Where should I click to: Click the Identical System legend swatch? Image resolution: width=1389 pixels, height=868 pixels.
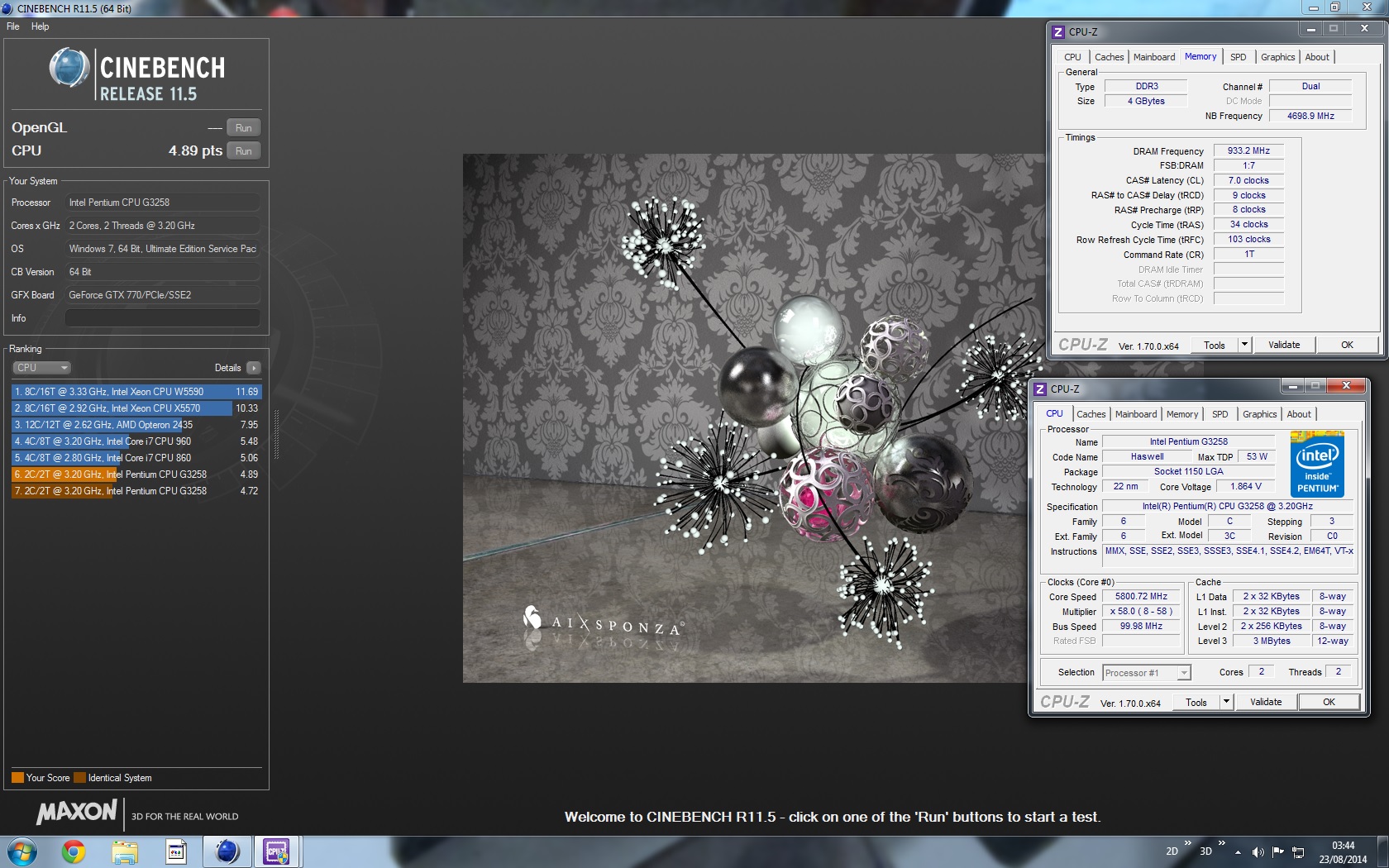79,778
